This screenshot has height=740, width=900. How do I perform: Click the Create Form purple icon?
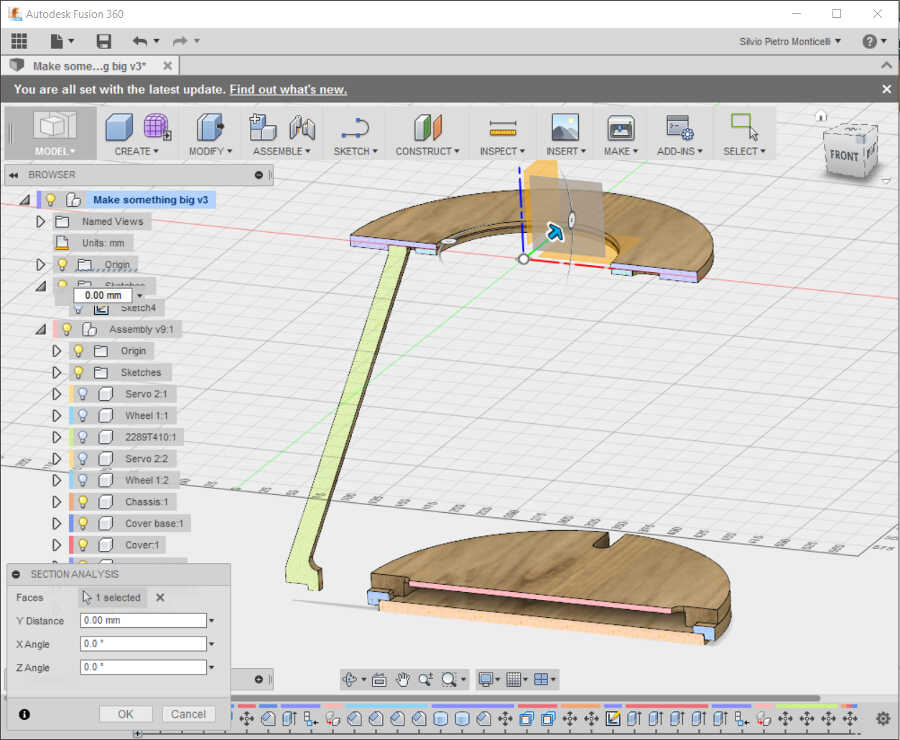[x=156, y=126]
